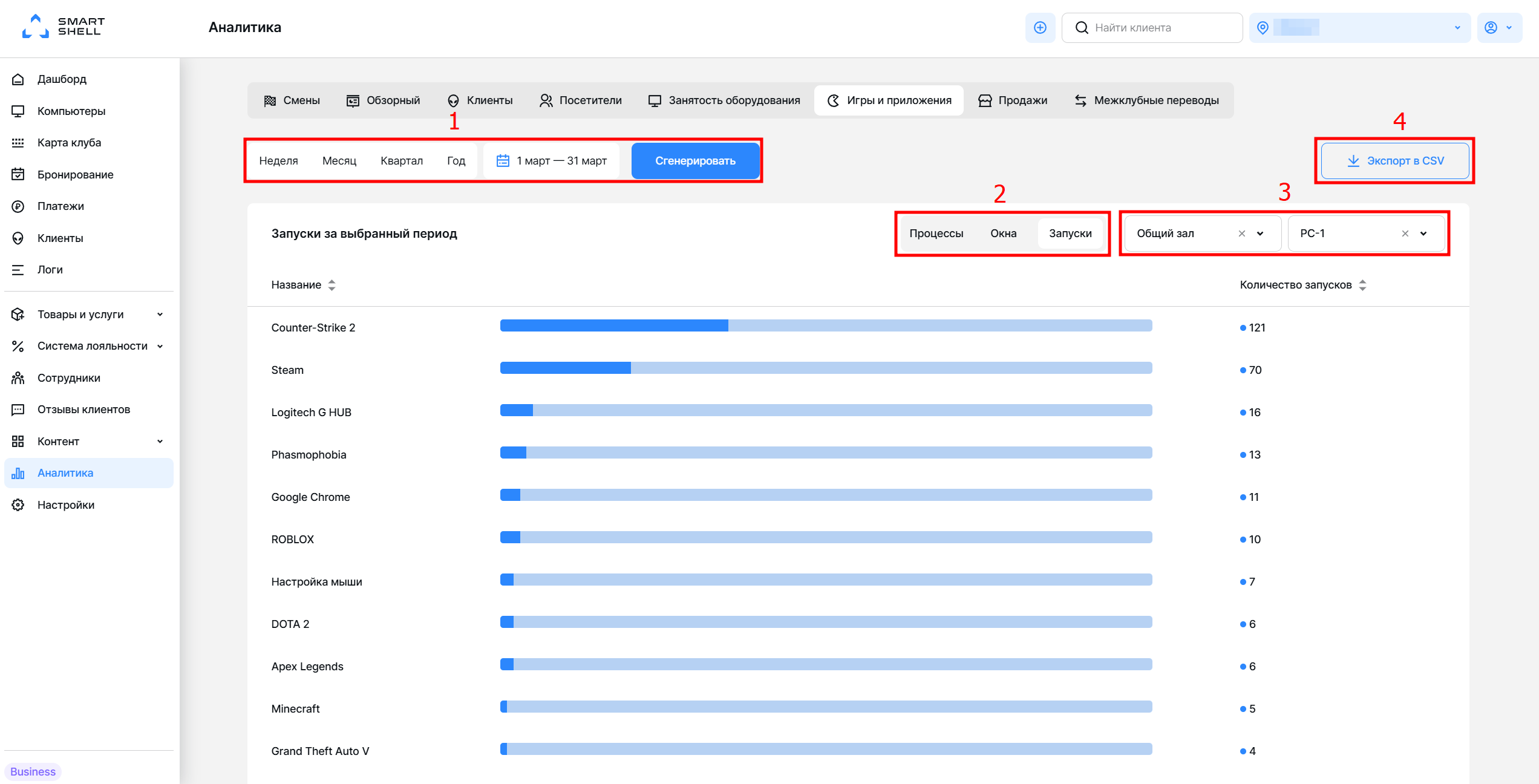
Task: Clear the Общий зал selection with X
Action: 1242,234
